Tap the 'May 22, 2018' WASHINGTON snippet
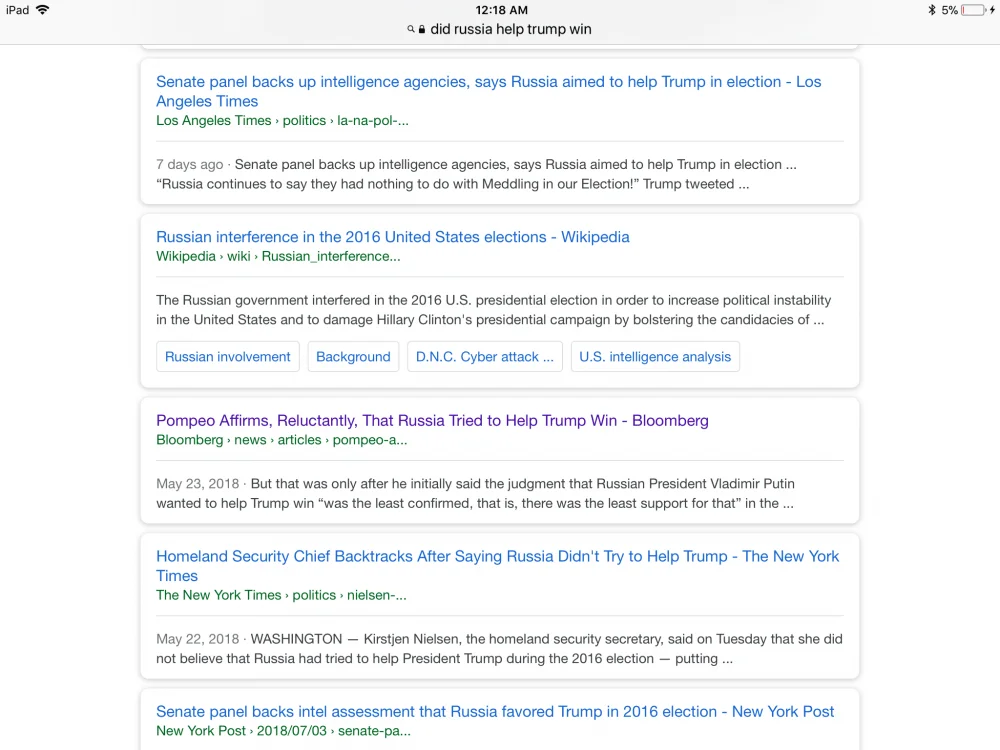Screen dimensions: 1000x750 (x=499, y=649)
